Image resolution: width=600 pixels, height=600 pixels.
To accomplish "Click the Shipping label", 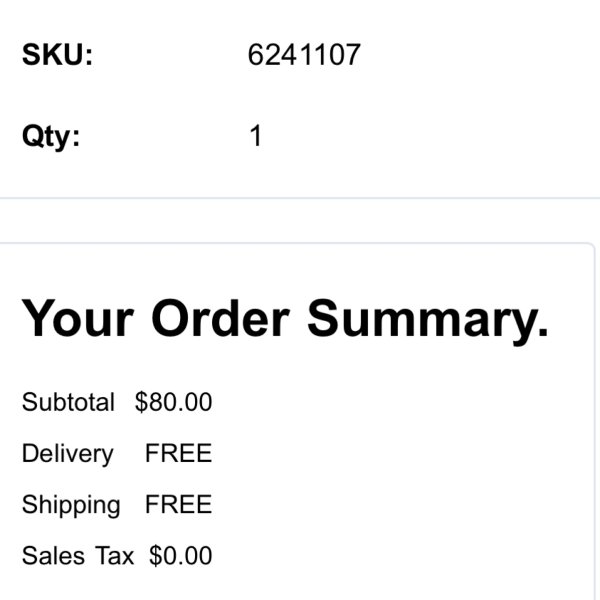I will 71,505.
